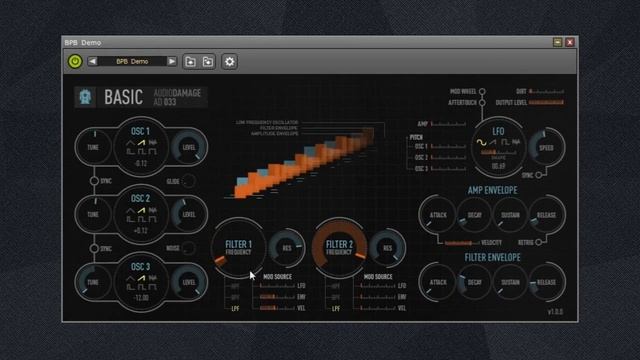Select OSC 1 triangle waveform
The image size is (640, 360).
tap(130, 143)
